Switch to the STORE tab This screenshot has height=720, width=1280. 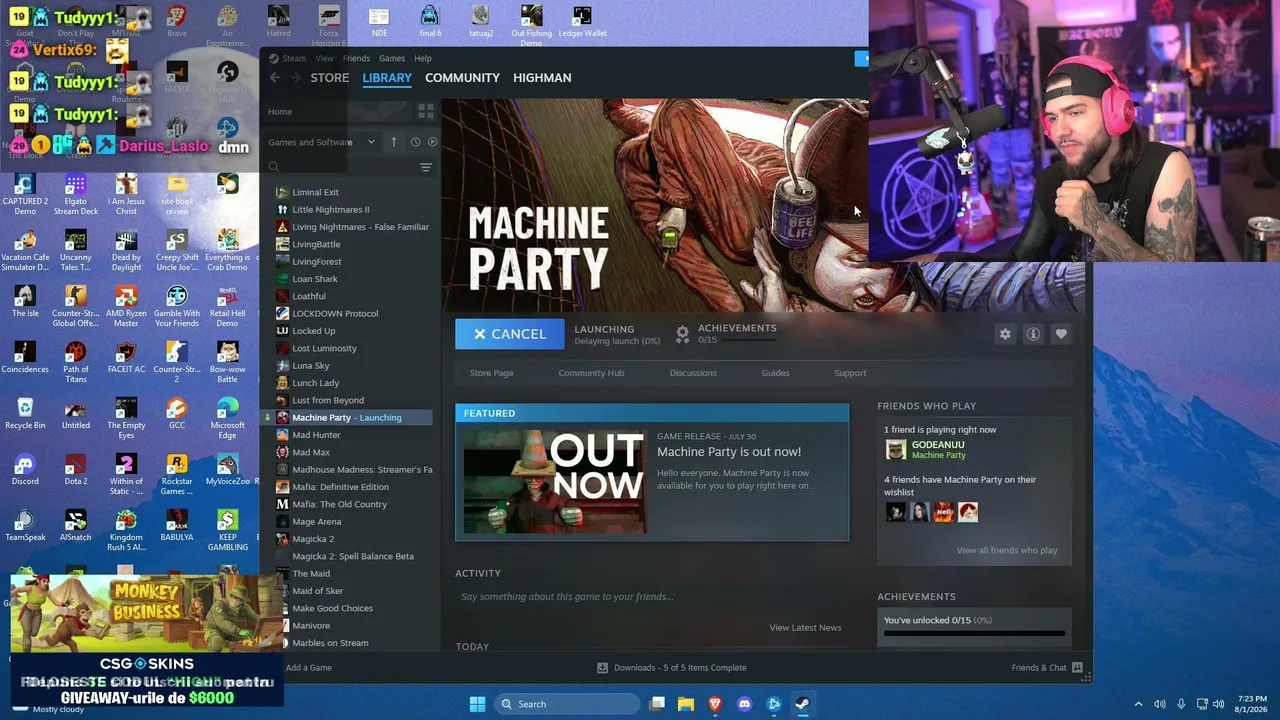(x=330, y=78)
